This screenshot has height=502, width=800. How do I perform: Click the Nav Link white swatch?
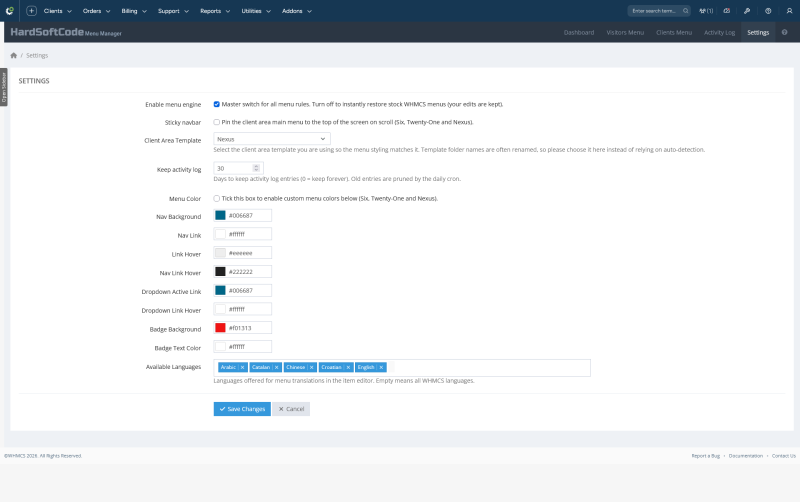coord(220,234)
